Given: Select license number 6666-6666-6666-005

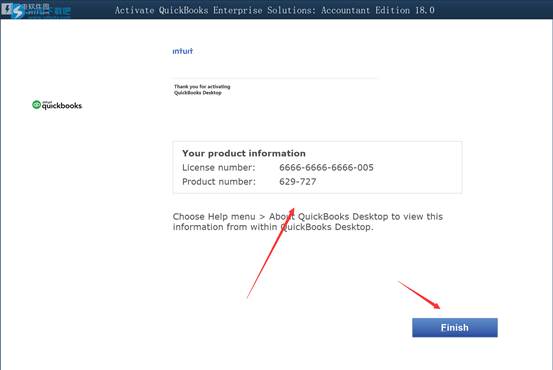Looking at the screenshot, I should click(326, 168).
